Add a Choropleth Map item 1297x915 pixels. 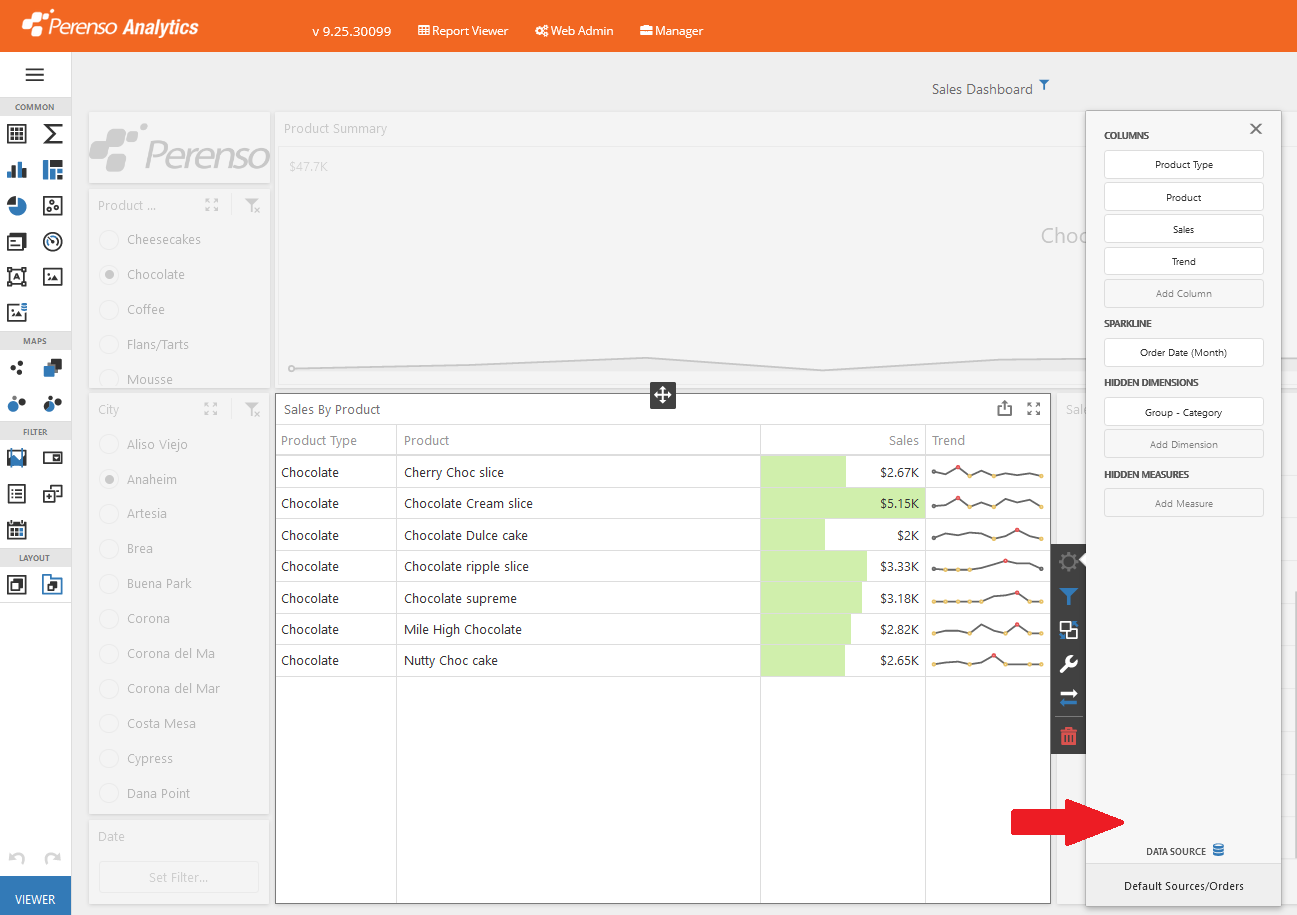click(x=53, y=368)
